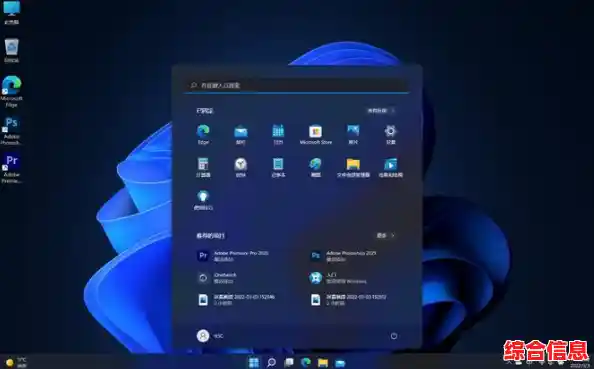Click the Windows Start button on taskbar
This screenshot has width=594, height=369.
click(x=254, y=362)
